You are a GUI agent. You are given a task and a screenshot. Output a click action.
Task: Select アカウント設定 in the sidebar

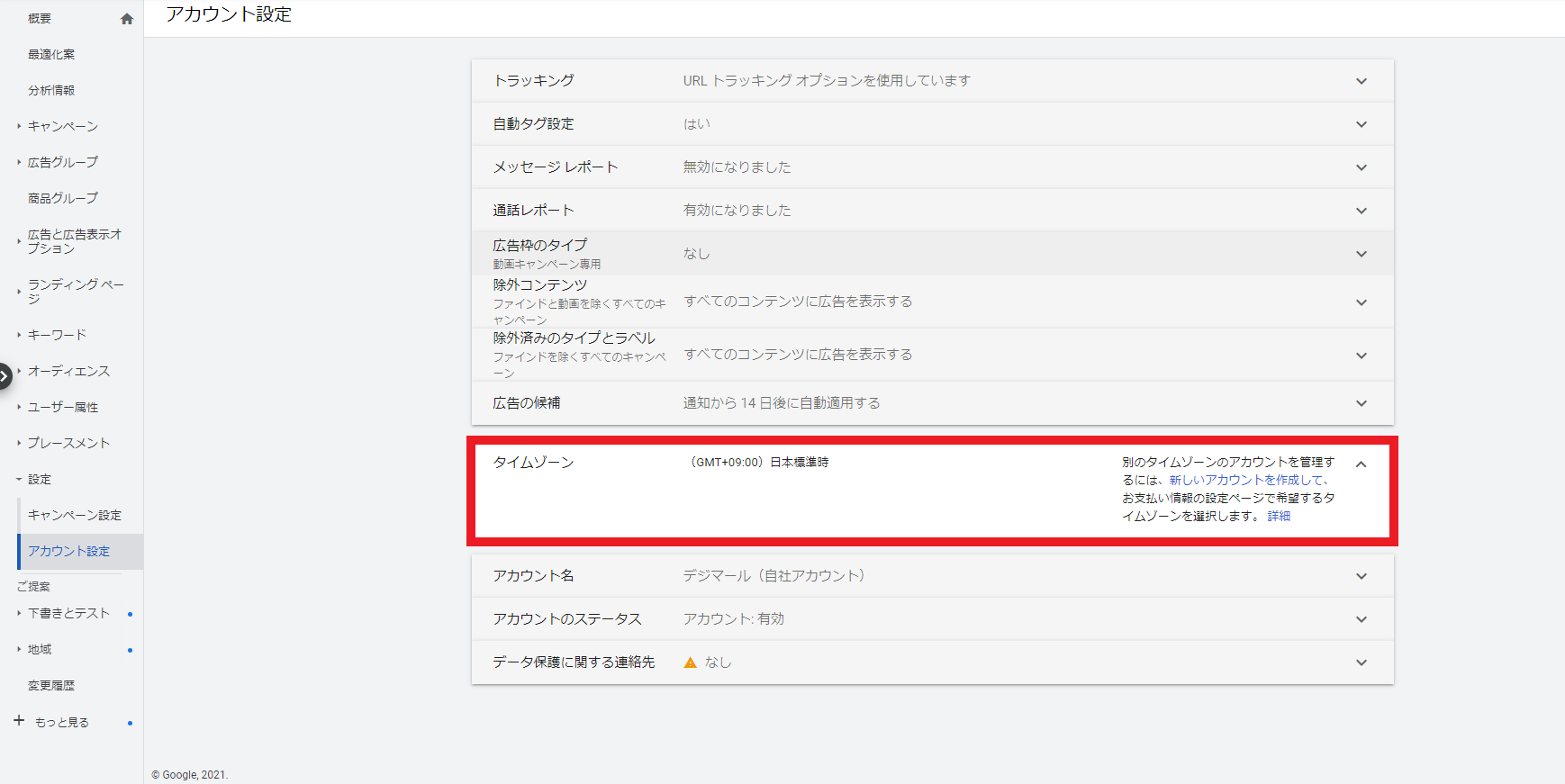pos(69,552)
